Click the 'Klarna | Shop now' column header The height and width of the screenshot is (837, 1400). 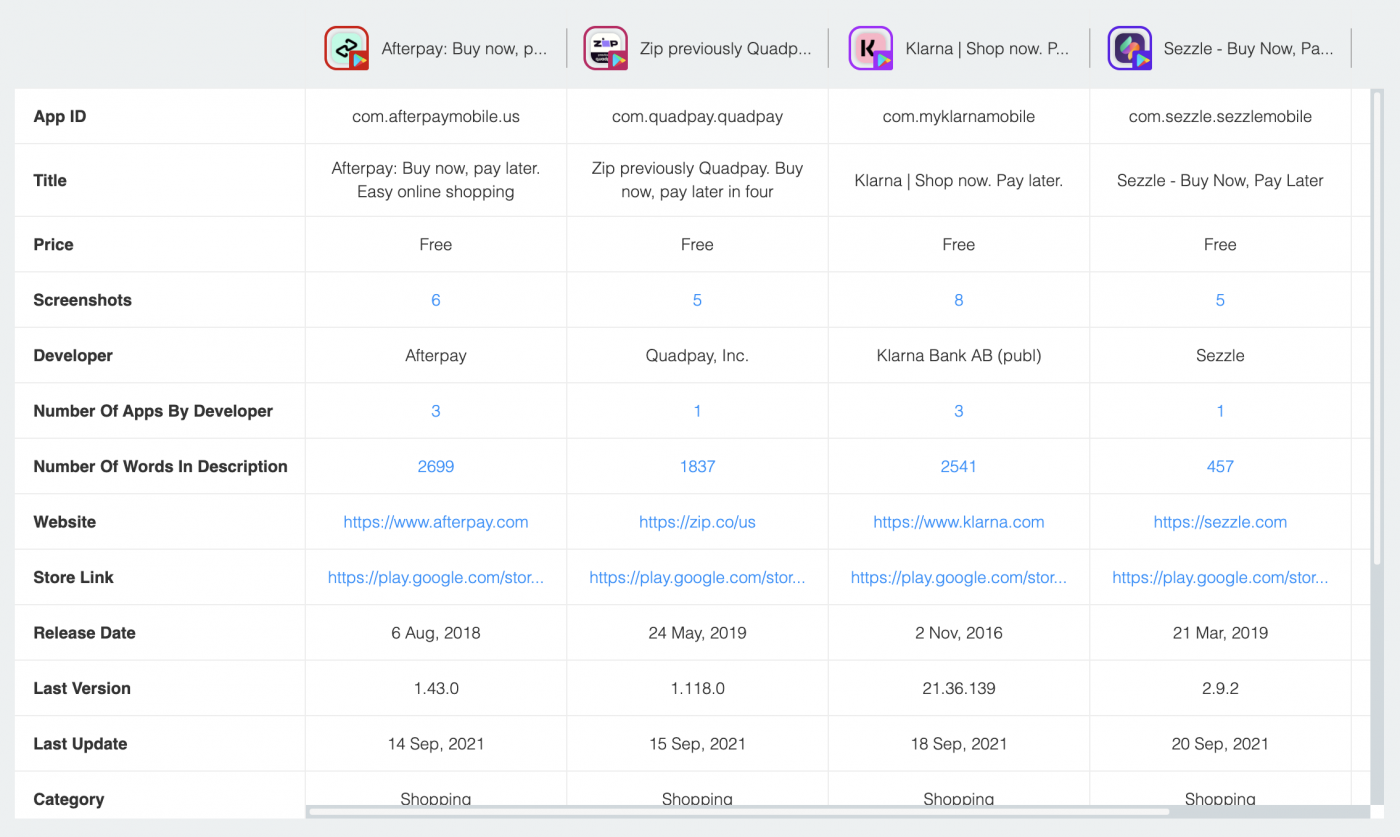984,47
